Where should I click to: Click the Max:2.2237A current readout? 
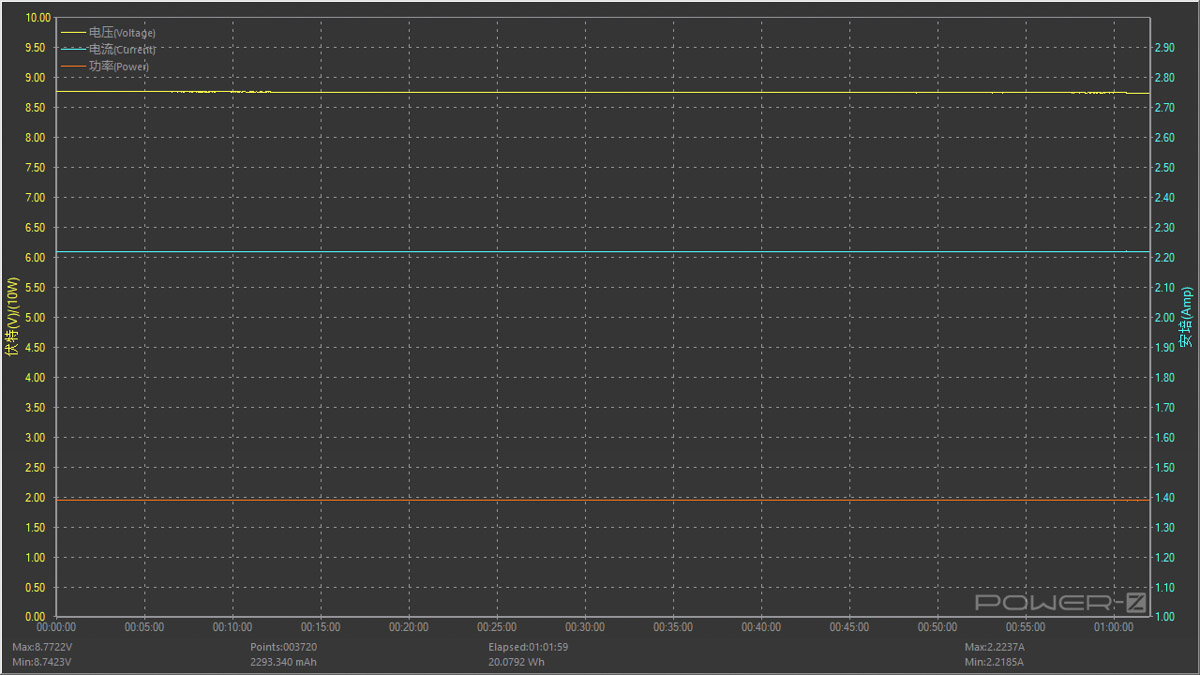[994, 647]
